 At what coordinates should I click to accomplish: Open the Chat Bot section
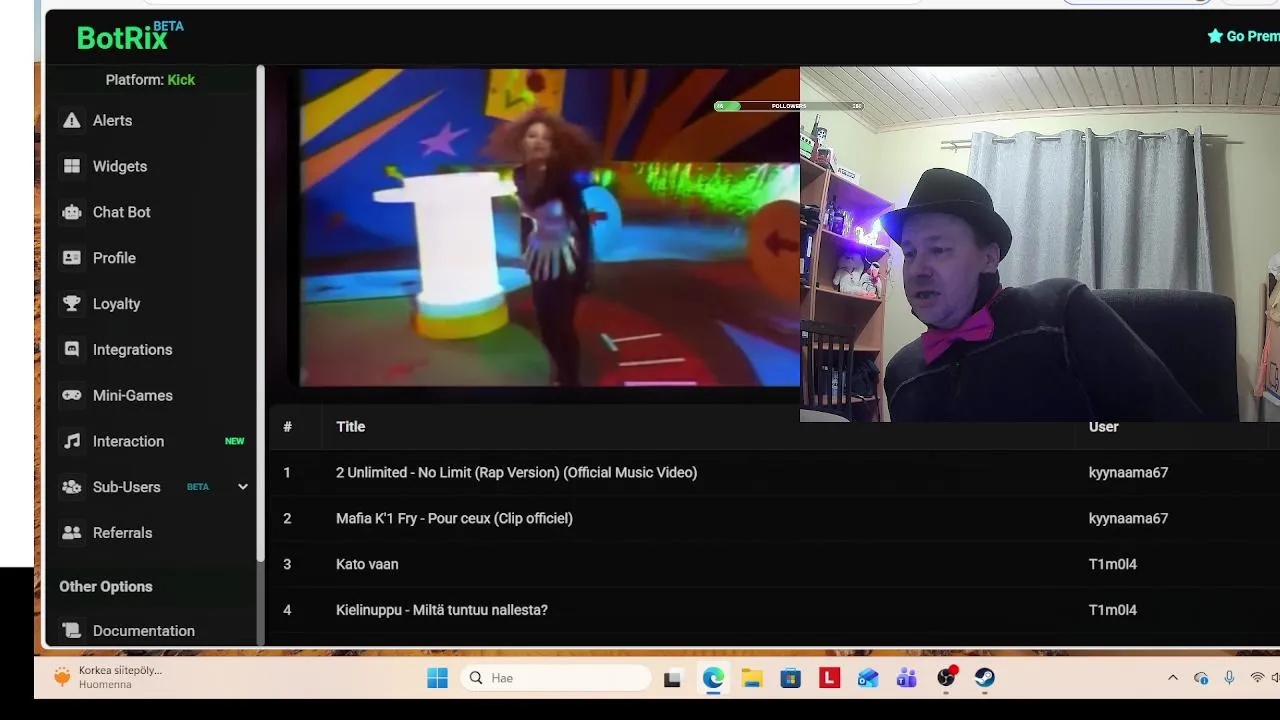coord(122,212)
